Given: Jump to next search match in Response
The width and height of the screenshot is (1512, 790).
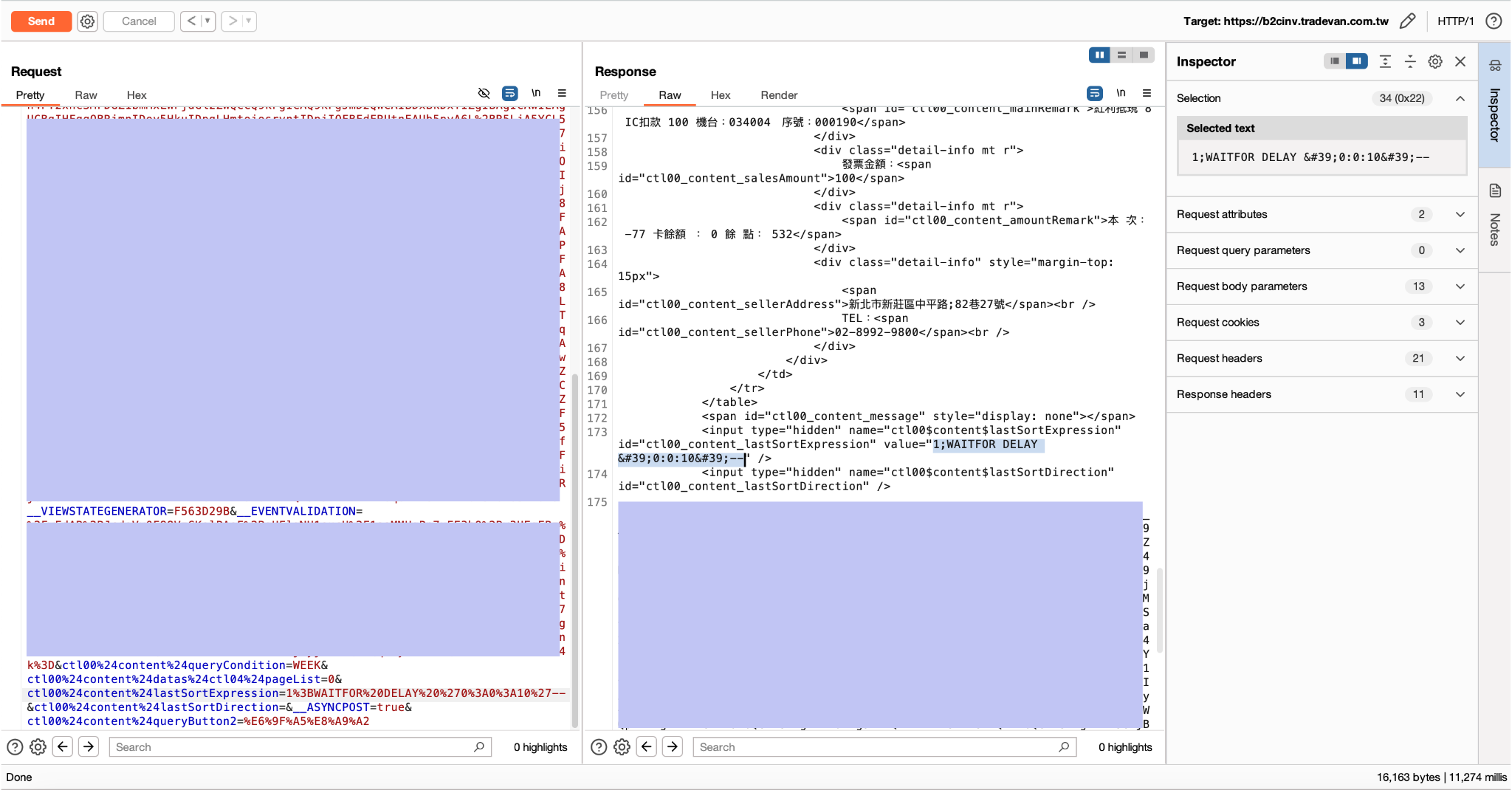Looking at the screenshot, I should [x=673, y=747].
